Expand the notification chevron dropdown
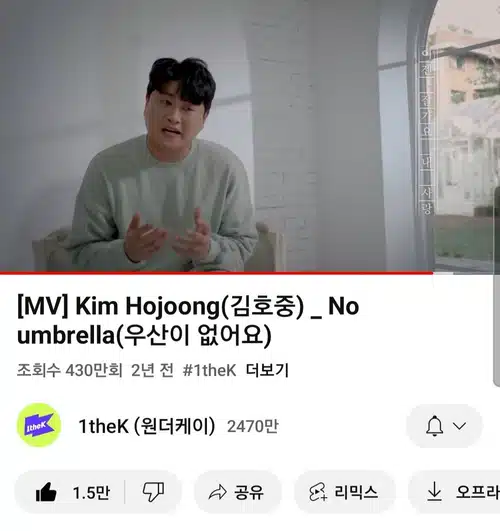500x531 pixels. pos(459,426)
